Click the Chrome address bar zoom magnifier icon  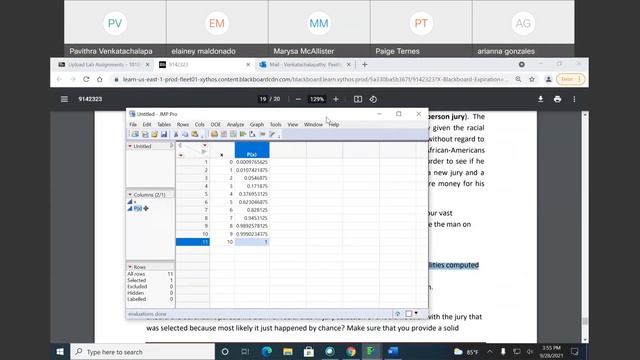(518, 79)
